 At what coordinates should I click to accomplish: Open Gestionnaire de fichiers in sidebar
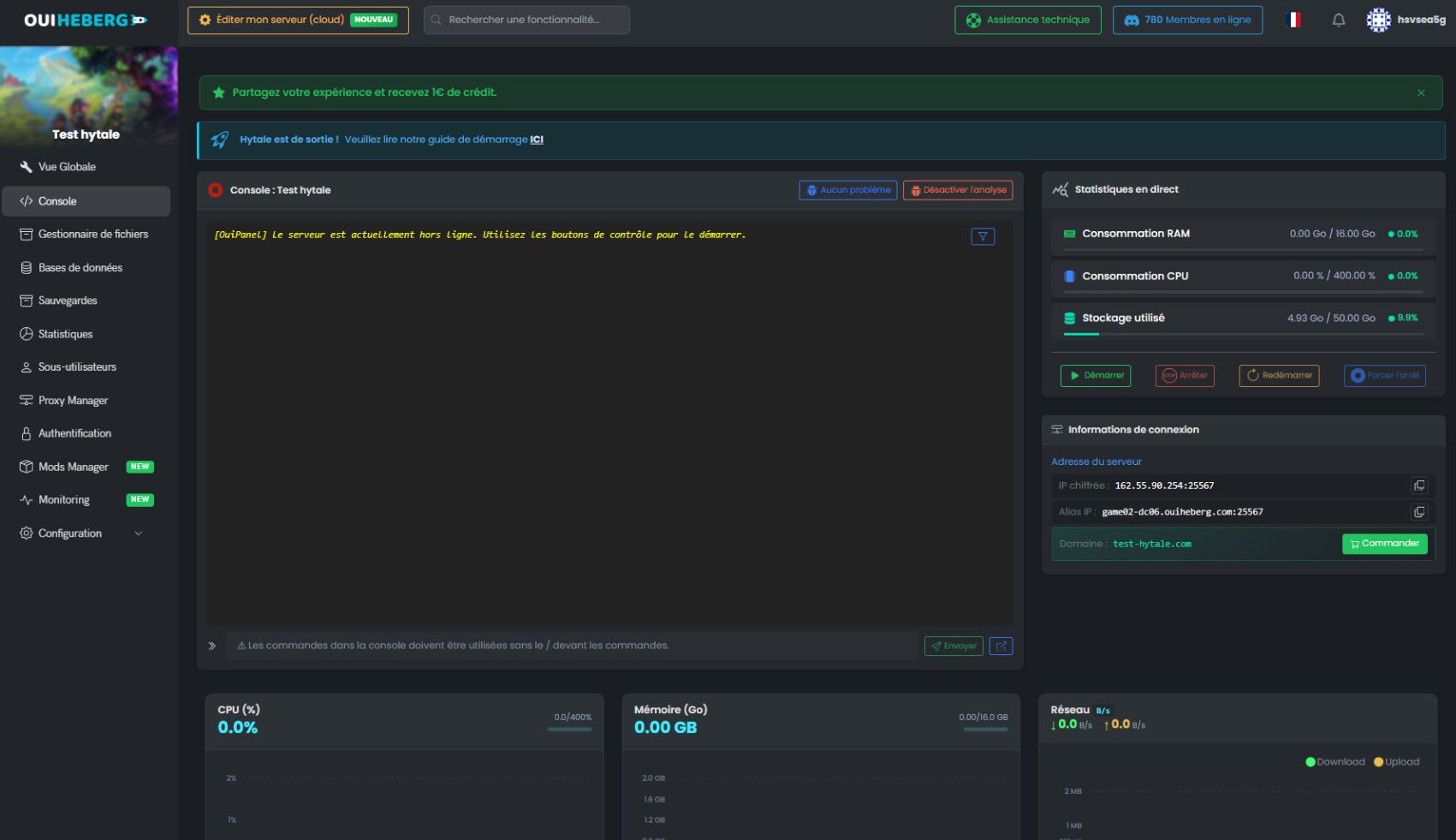pyautogui.click(x=92, y=235)
